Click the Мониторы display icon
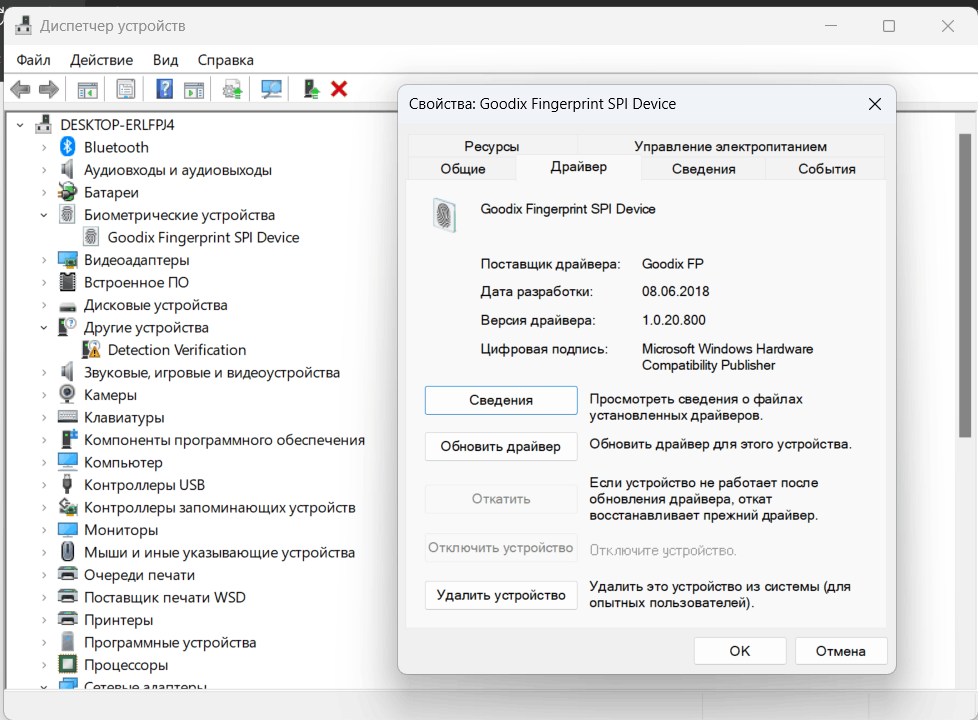 click(67, 529)
